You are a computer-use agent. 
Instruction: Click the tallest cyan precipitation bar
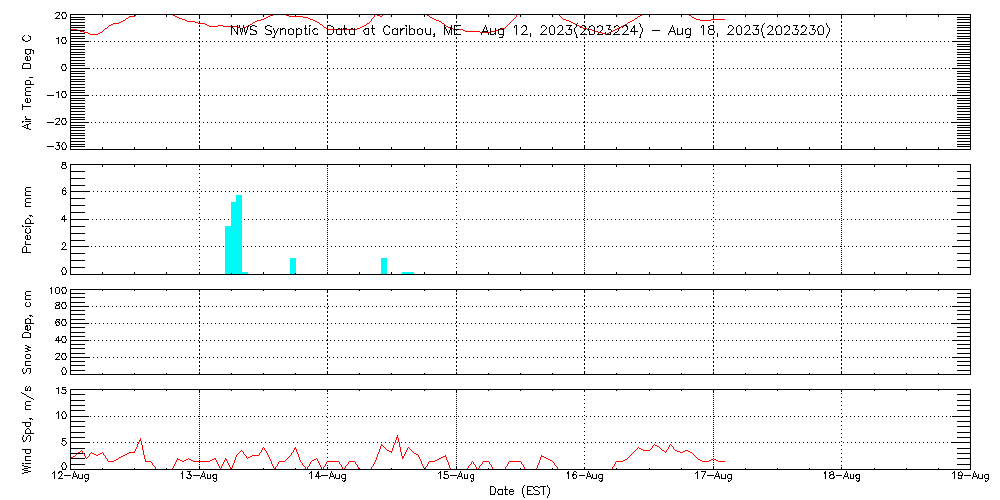click(239, 234)
